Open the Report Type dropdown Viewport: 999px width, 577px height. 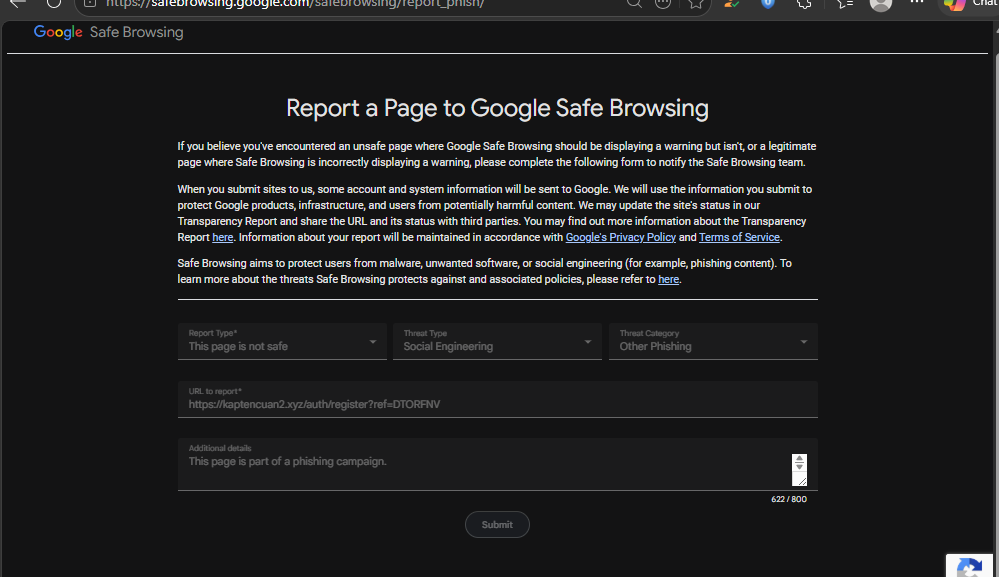tap(282, 341)
